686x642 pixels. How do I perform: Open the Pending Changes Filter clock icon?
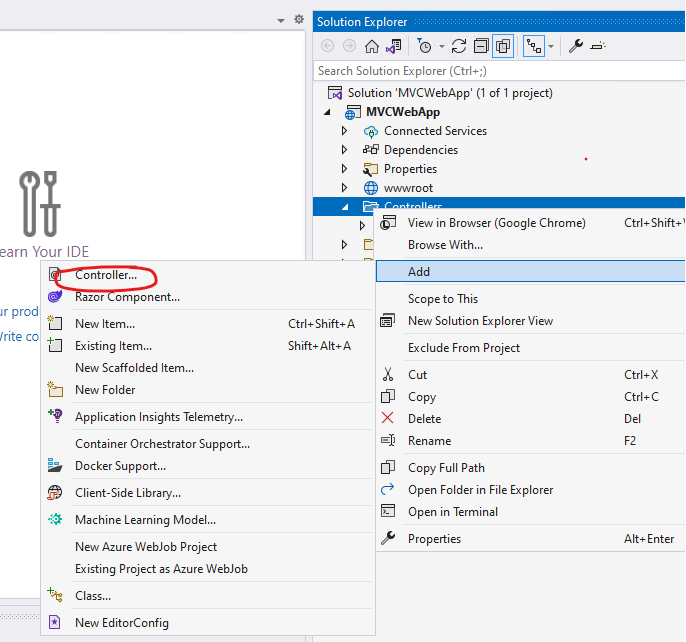[x=424, y=46]
